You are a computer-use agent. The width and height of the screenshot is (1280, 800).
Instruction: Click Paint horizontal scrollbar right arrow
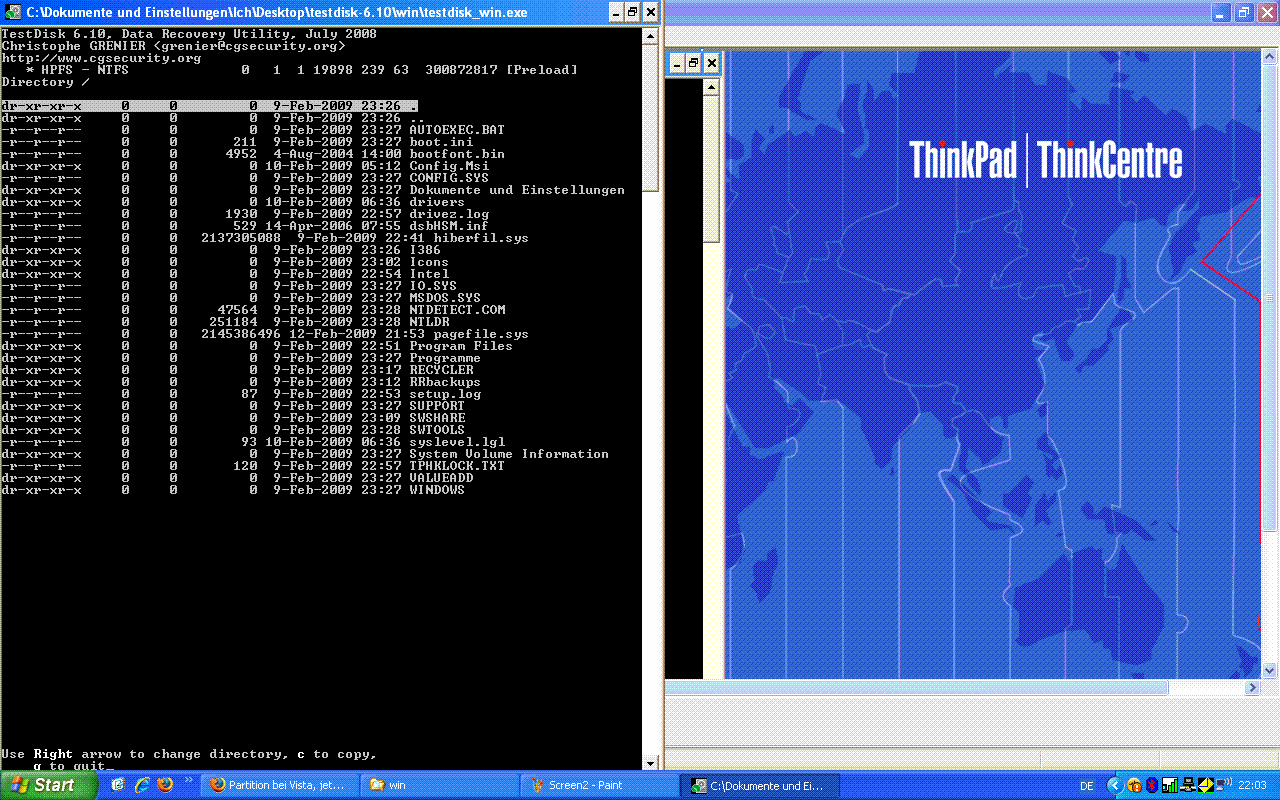click(x=1252, y=688)
